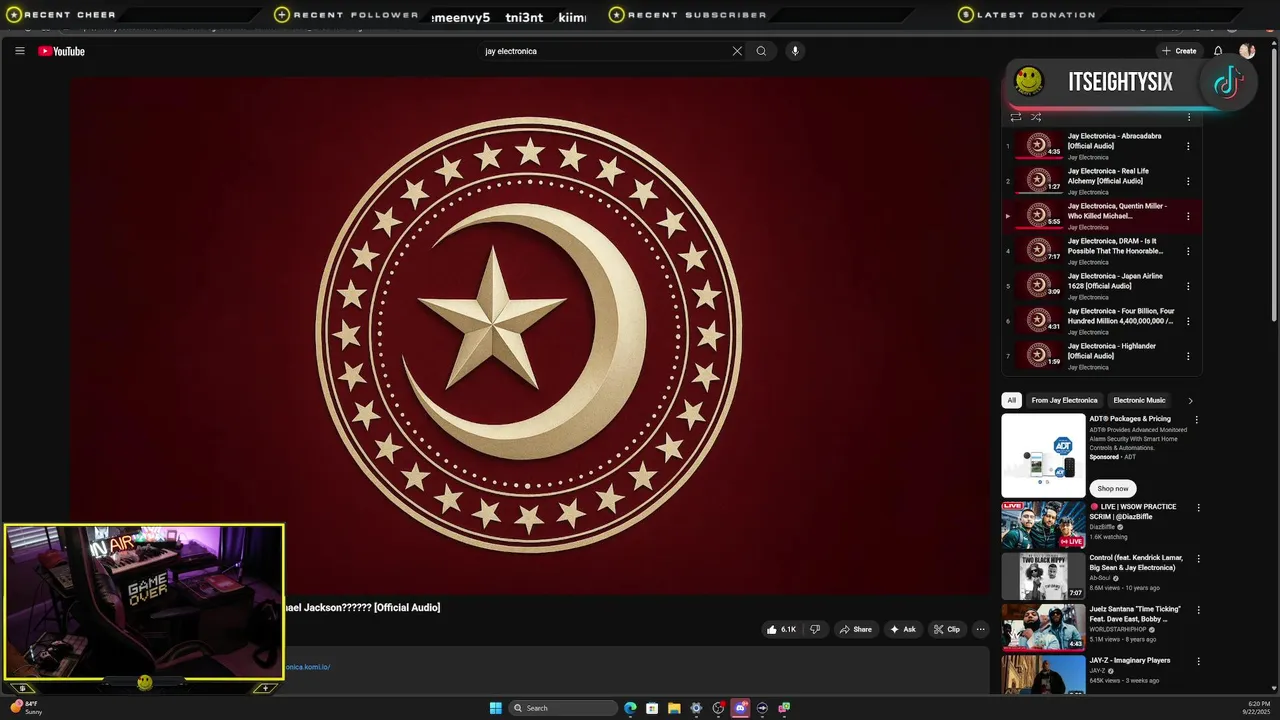1280x720 pixels.
Task: Click the komi.io link in description
Action: pos(307,667)
